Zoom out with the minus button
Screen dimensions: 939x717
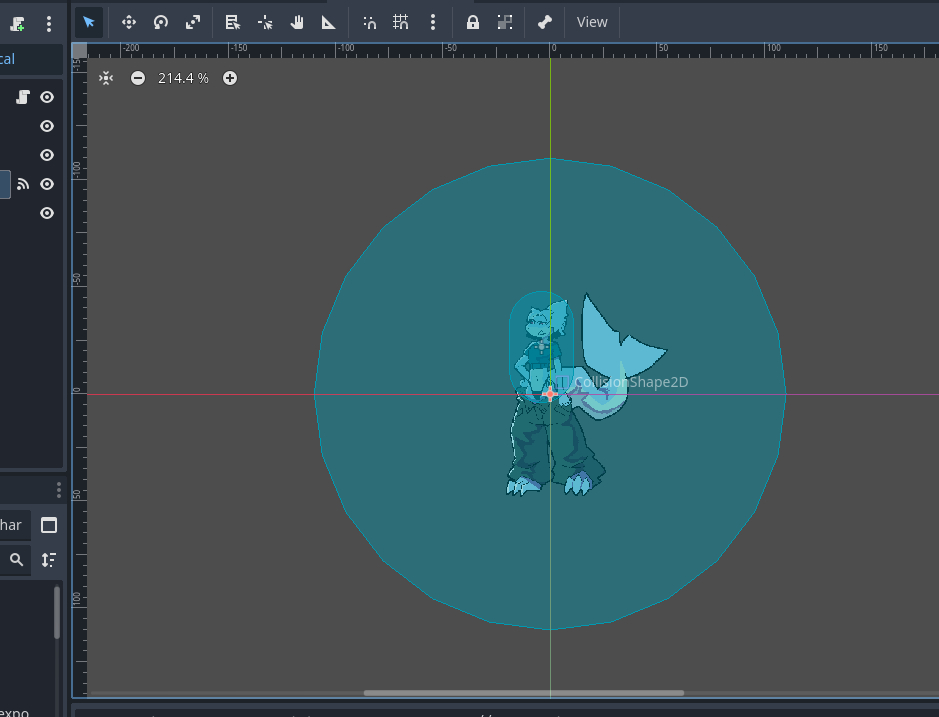coord(138,78)
